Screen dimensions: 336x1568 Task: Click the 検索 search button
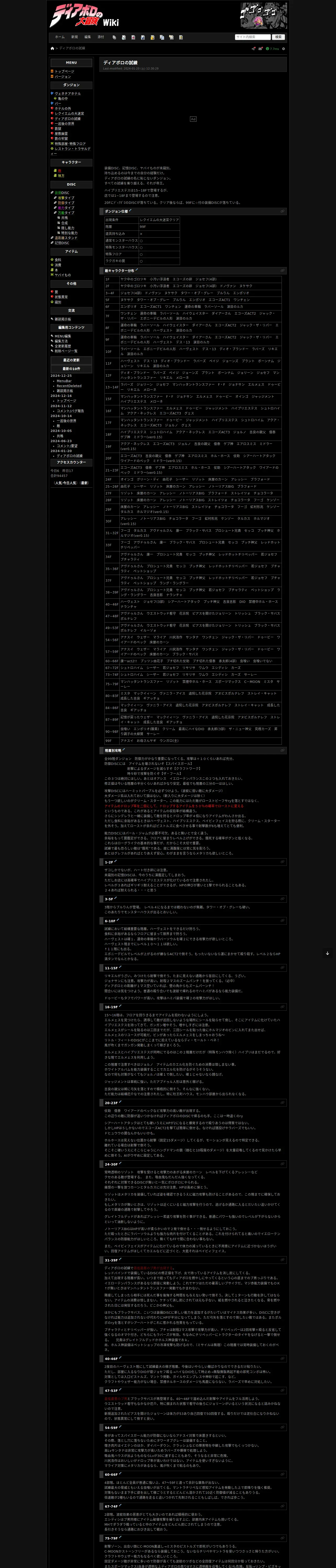pyautogui.click(x=279, y=37)
